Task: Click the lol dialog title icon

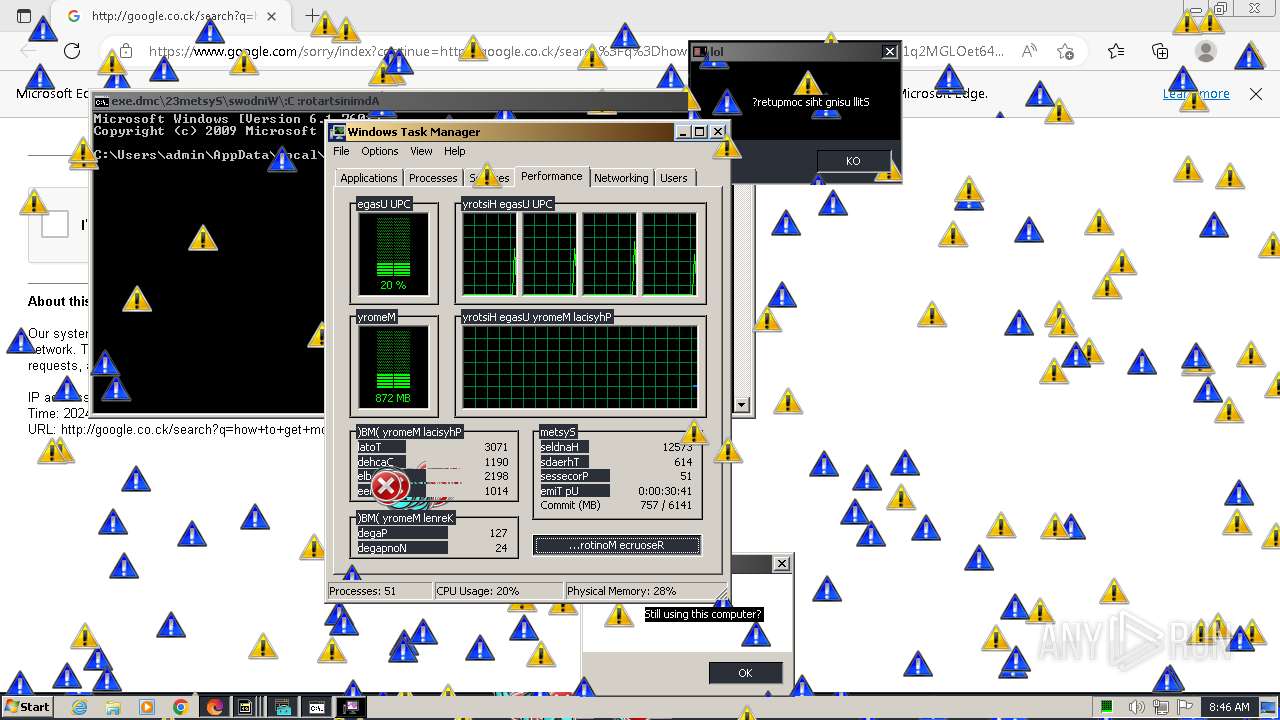Action: tap(700, 51)
